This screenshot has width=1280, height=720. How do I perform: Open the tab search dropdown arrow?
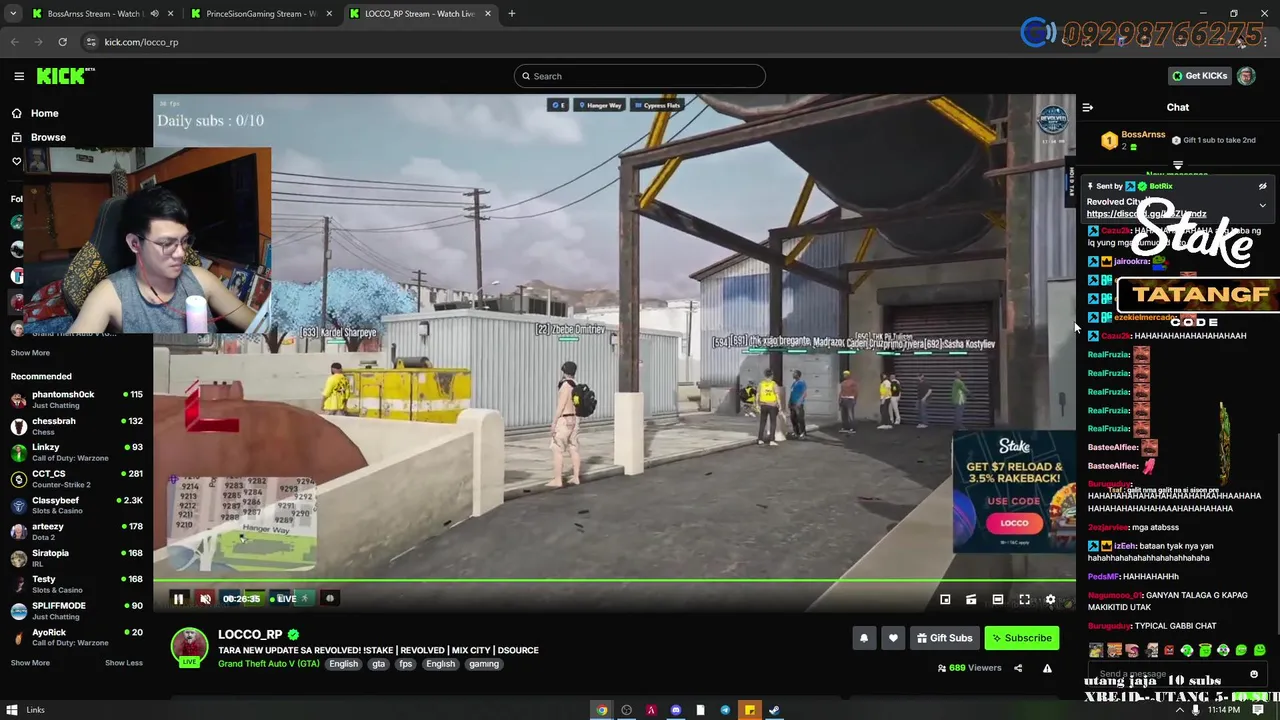pos(13,14)
